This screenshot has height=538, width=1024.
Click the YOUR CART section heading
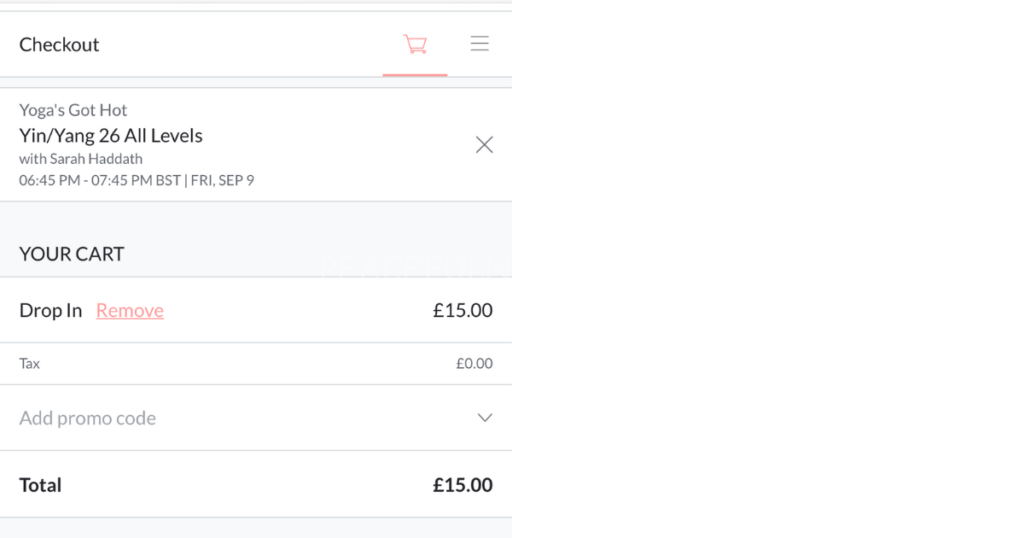click(x=72, y=254)
